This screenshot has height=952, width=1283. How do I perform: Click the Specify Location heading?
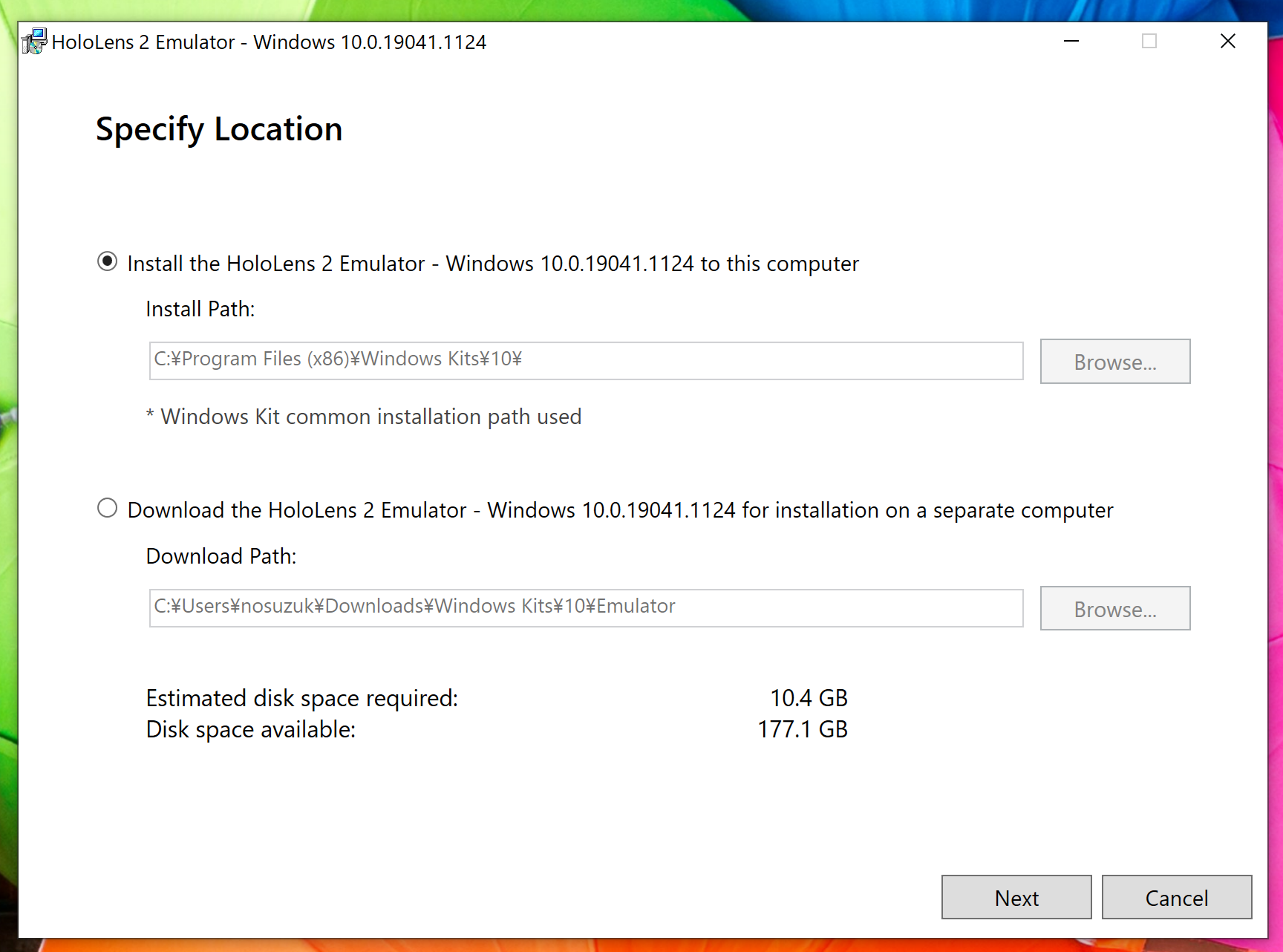pos(219,130)
